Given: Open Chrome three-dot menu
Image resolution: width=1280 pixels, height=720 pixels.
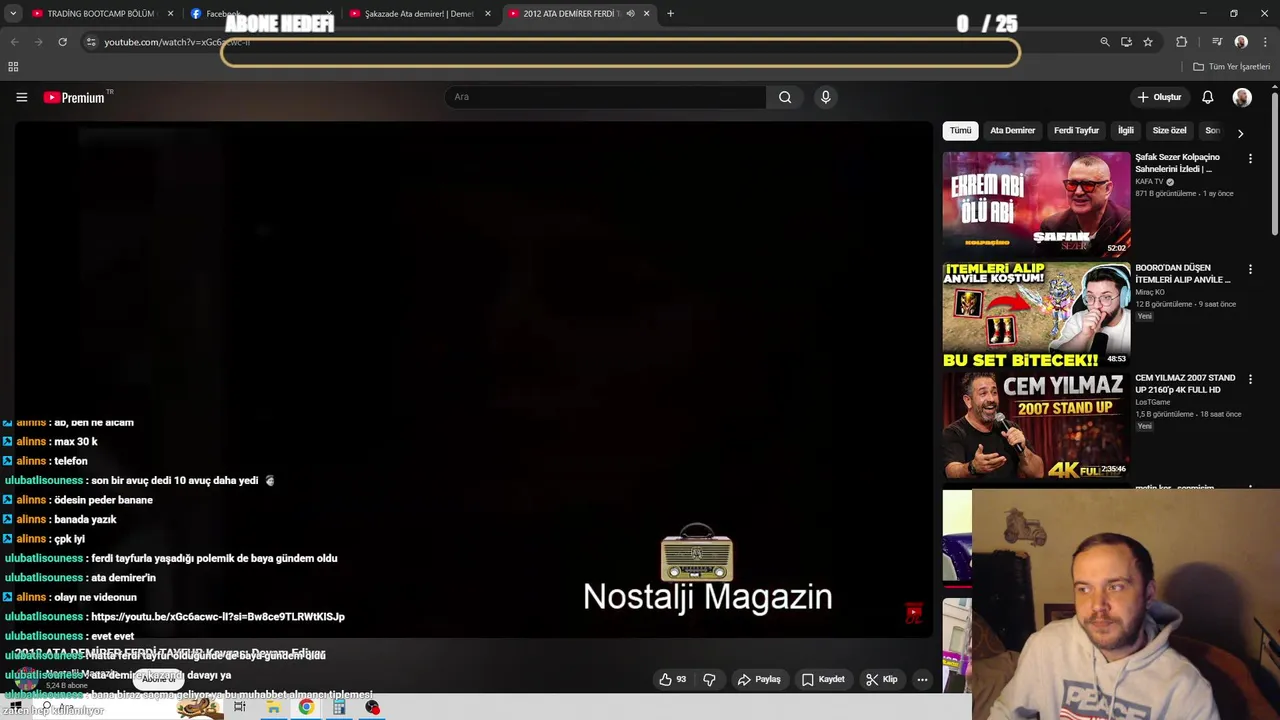Looking at the screenshot, I should pyautogui.click(x=1263, y=42).
